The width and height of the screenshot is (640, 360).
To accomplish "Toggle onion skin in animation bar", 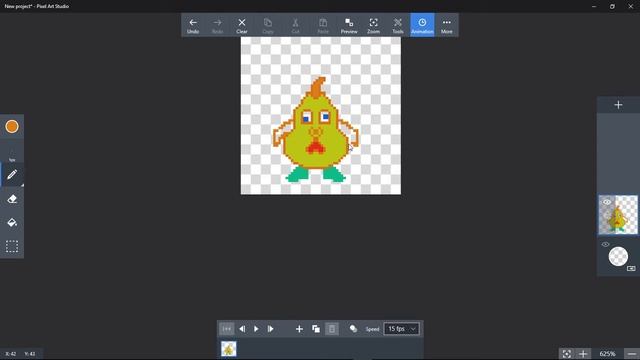I will pos(353,329).
